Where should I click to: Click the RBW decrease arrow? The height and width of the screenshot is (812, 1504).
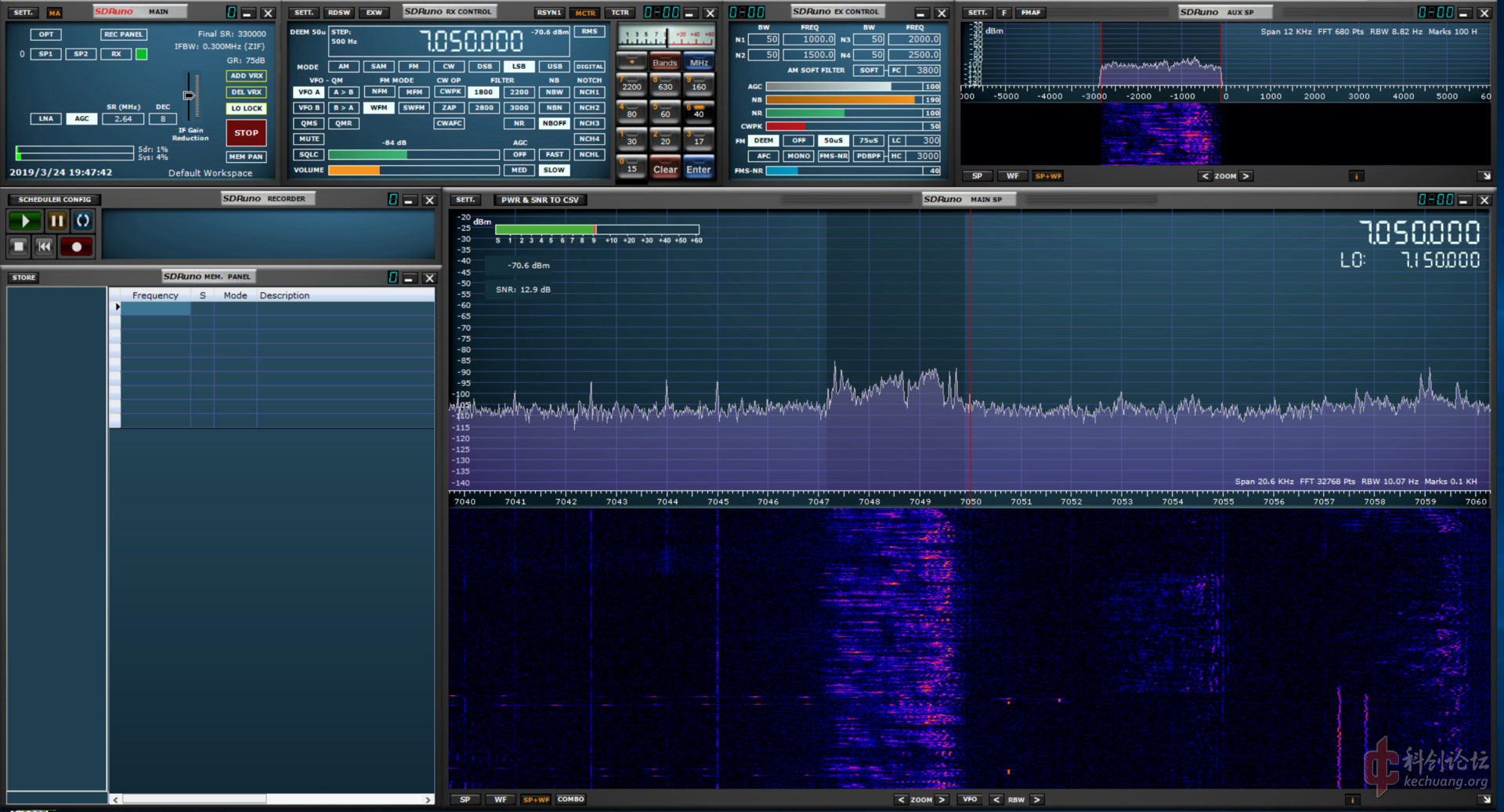click(996, 799)
